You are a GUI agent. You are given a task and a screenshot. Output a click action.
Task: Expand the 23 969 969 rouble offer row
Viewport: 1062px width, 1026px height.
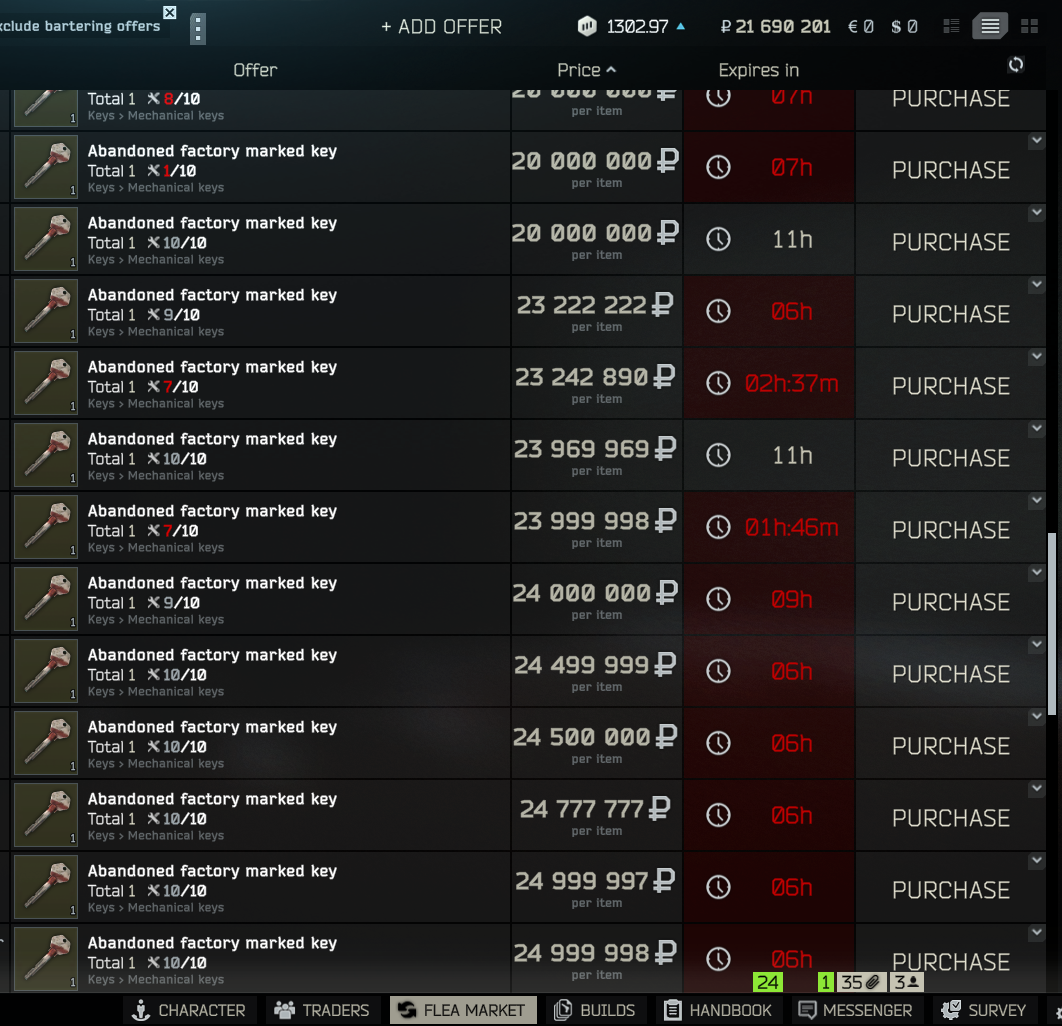pyautogui.click(x=1036, y=429)
